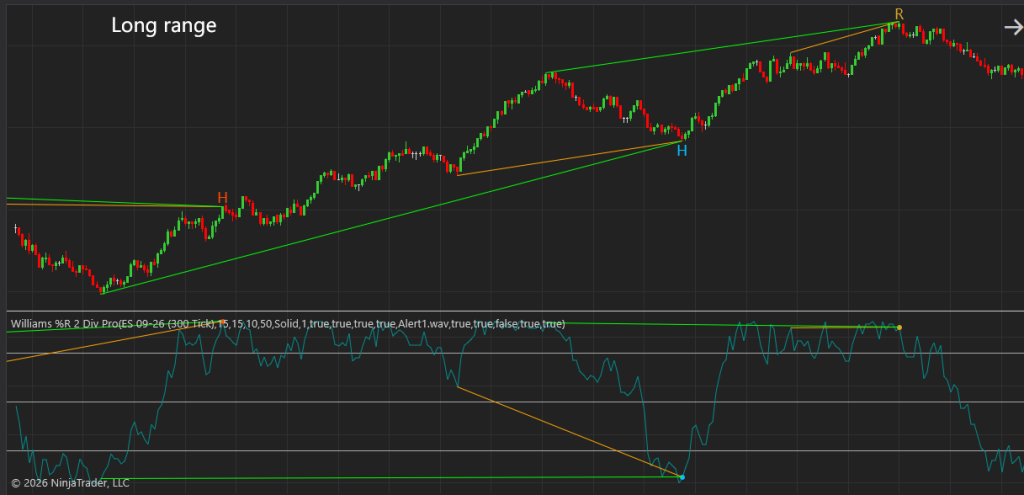Select the flat green line at indicator bottom
1024x495 pixels.
click(392, 478)
